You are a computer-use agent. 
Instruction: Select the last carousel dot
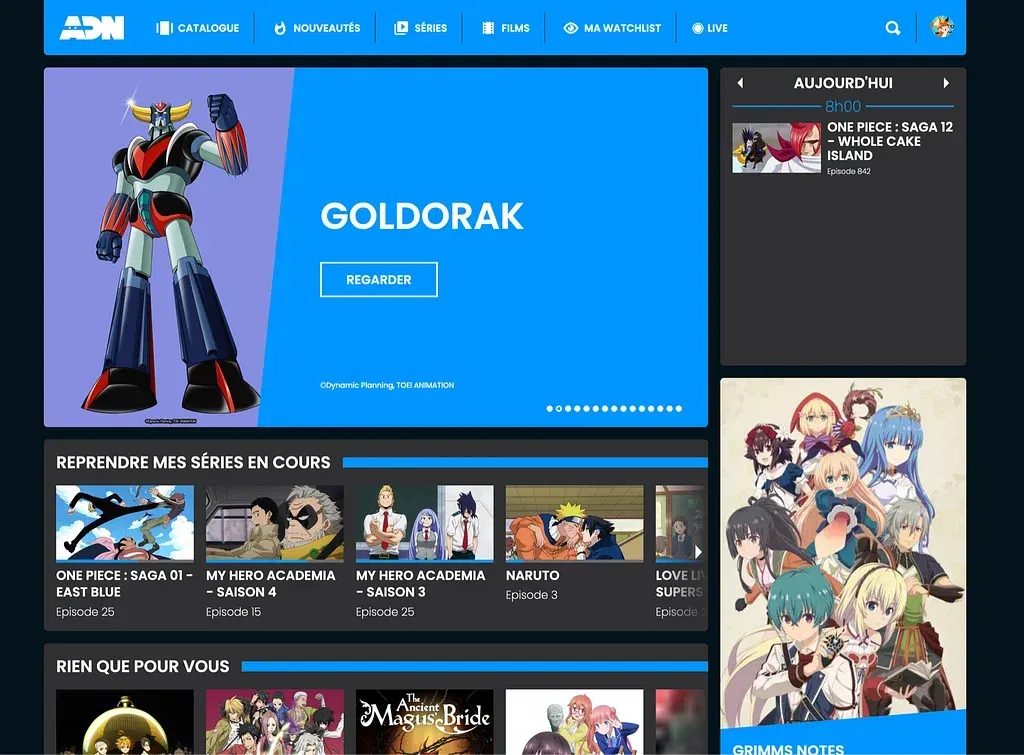coord(679,409)
